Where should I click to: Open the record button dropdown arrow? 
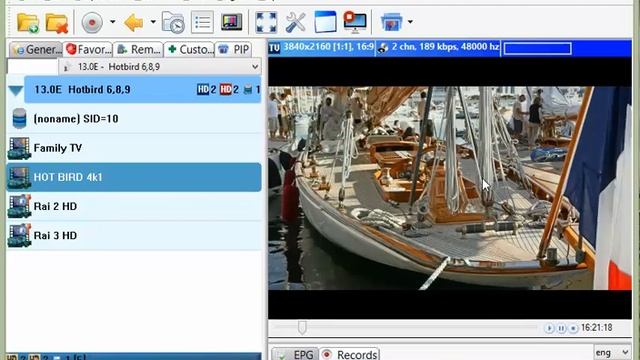click(112, 22)
